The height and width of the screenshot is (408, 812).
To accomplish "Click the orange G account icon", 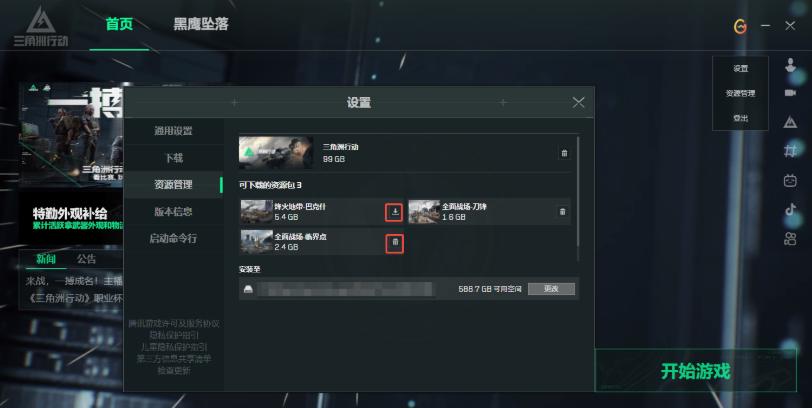I will tap(741, 26).
